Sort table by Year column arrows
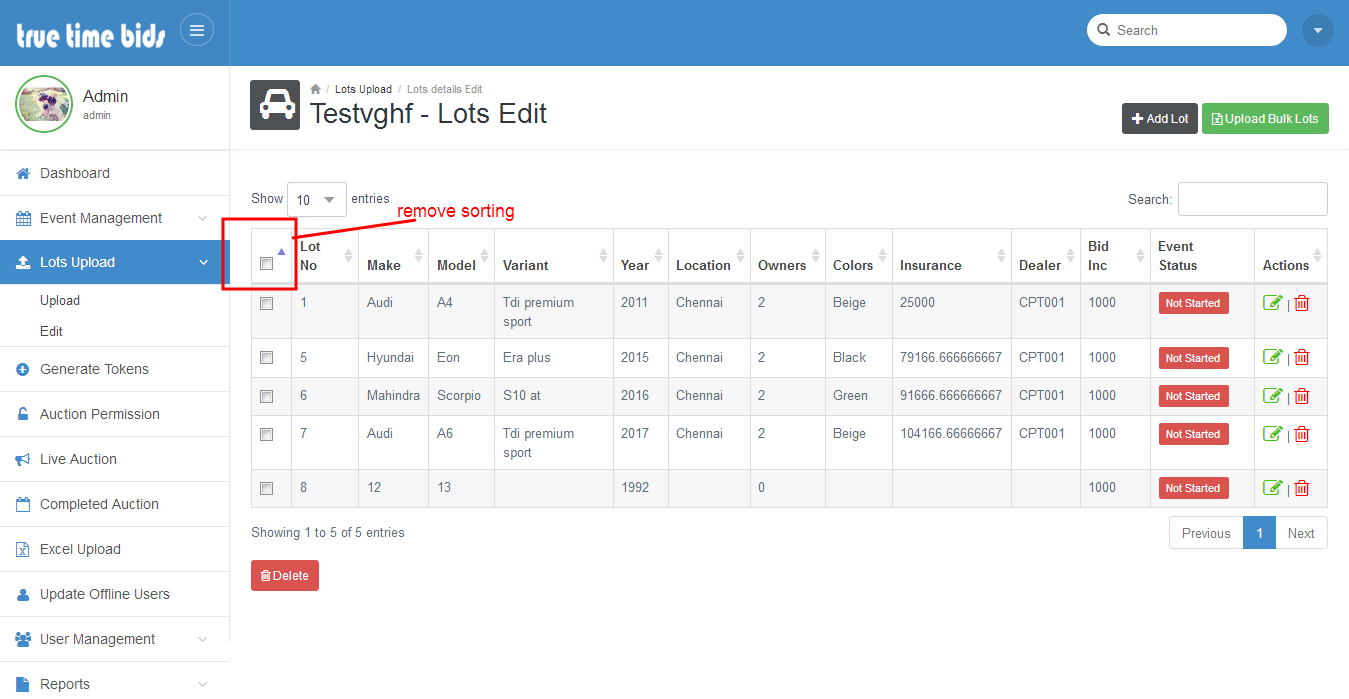The image size is (1349, 699). [x=657, y=256]
